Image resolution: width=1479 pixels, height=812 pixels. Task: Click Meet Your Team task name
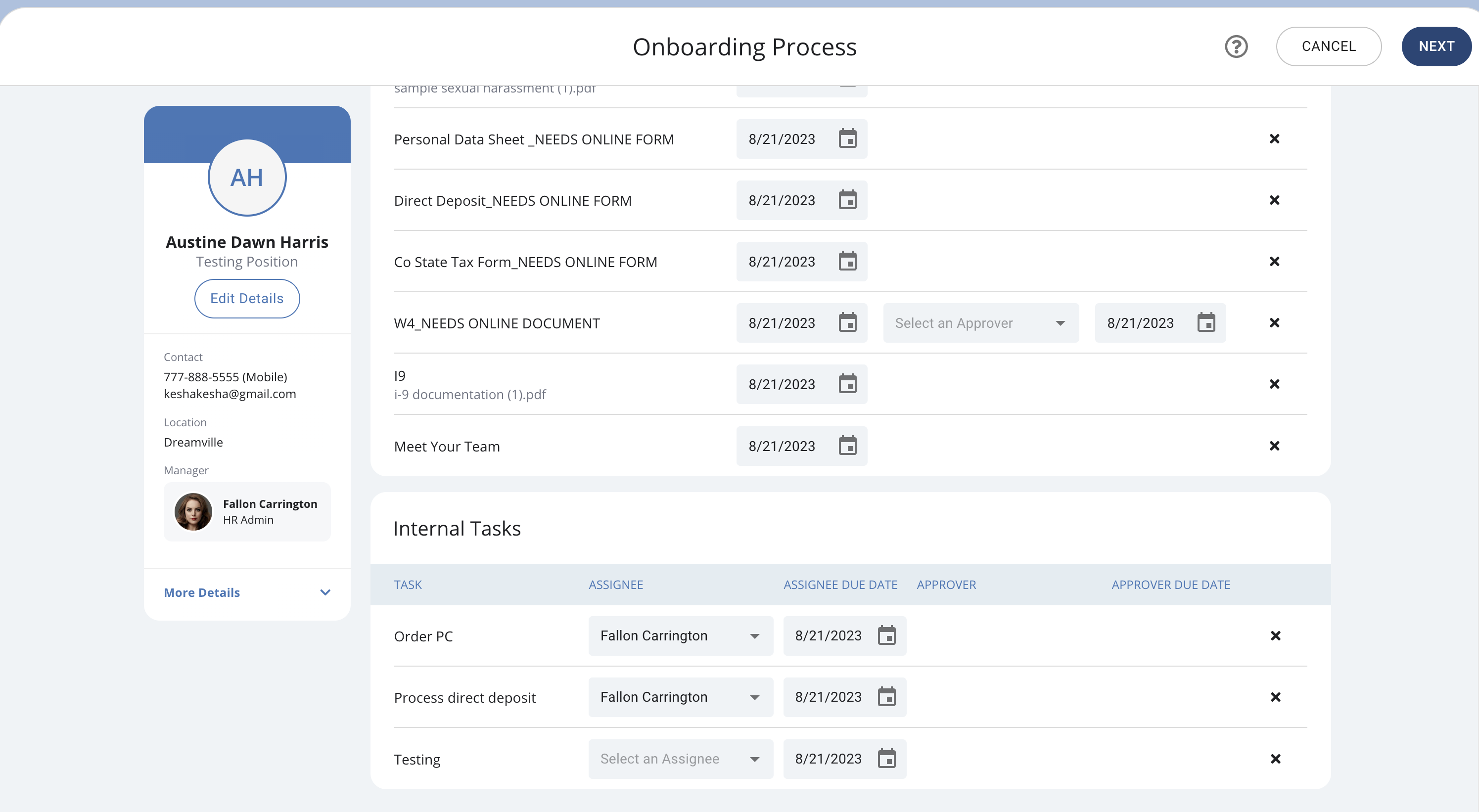(x=447, y=447)
